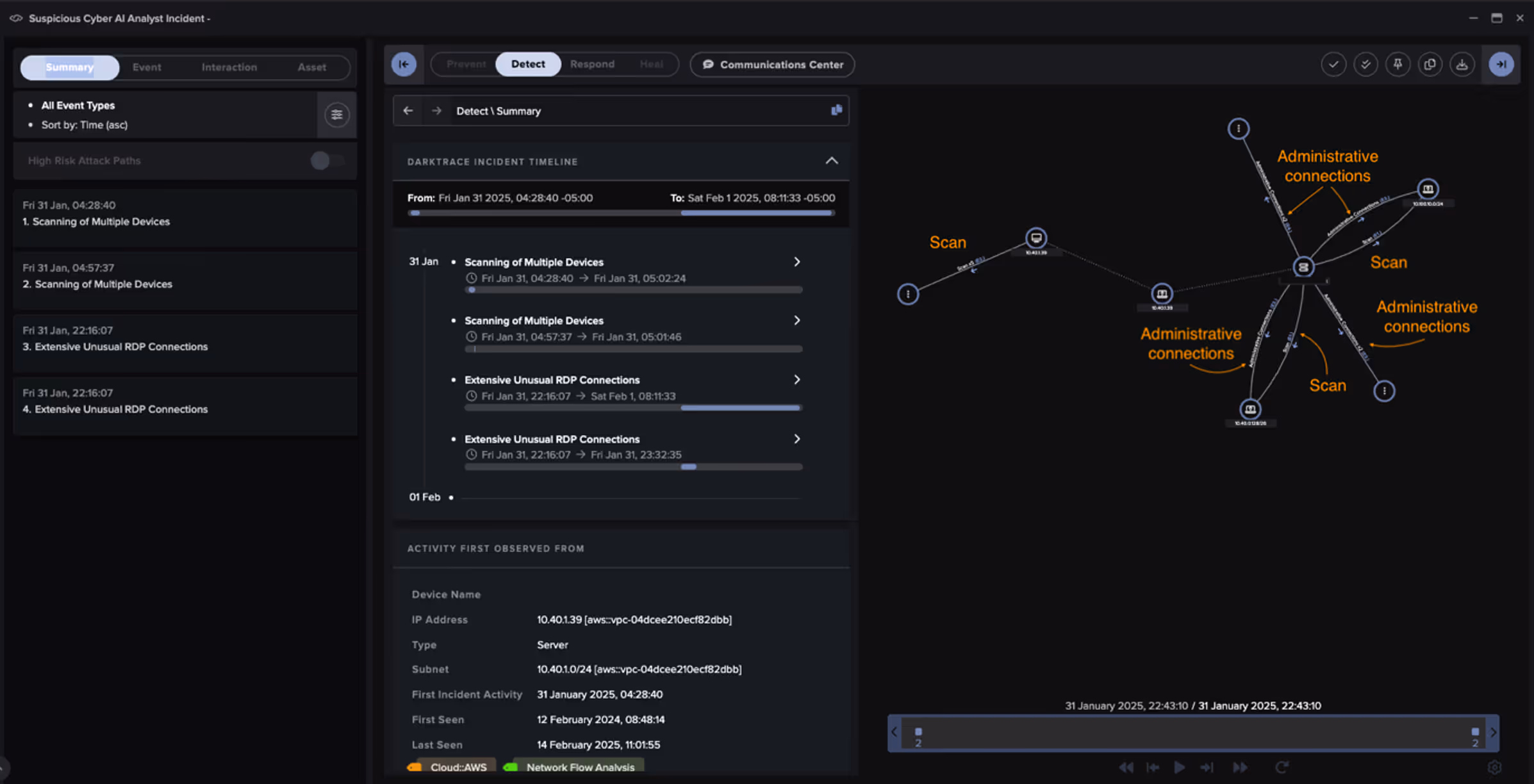1534x784 pixels.
Task: Click the right timeline marker labeled 2
Action: click(1475, 736)
